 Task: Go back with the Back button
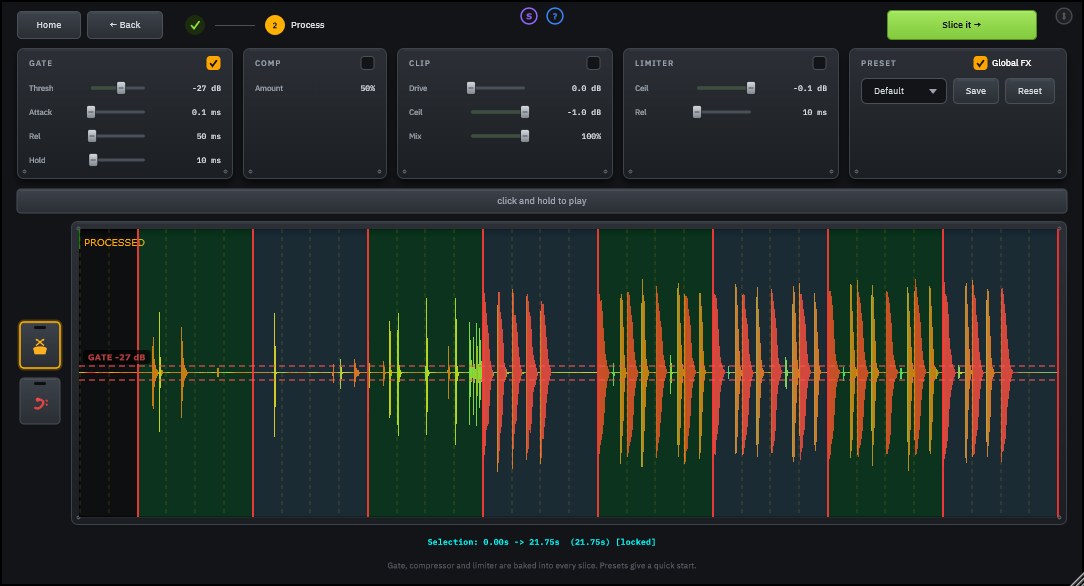125,25
